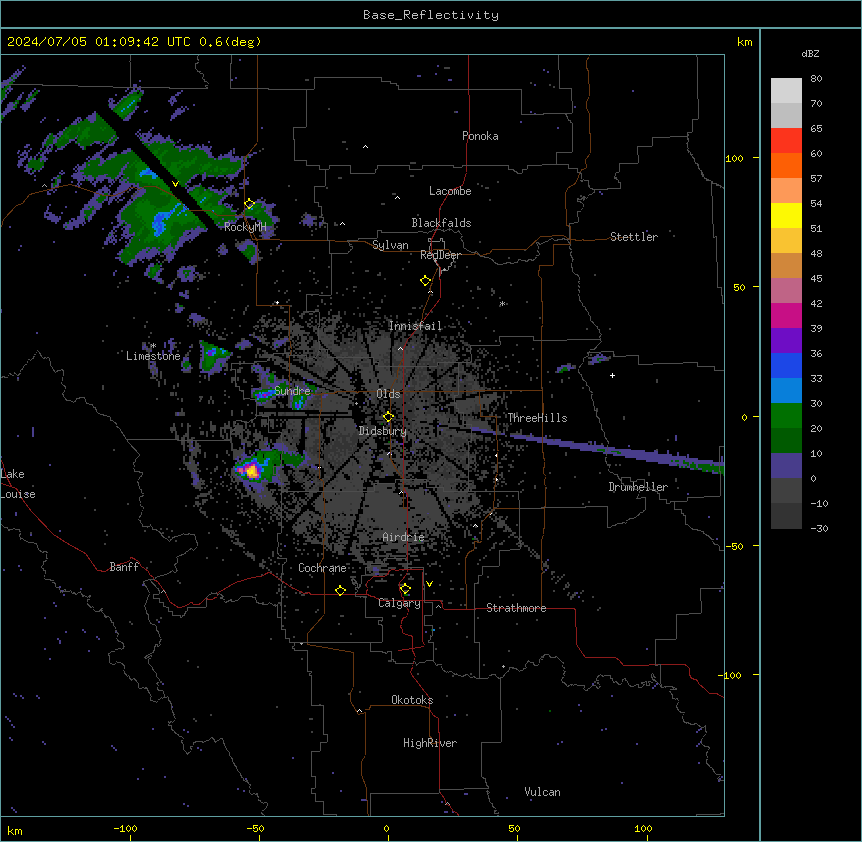Select the Calgary label
The height and width of the screenshot is (842, 862).
click(x=399, y=603)
